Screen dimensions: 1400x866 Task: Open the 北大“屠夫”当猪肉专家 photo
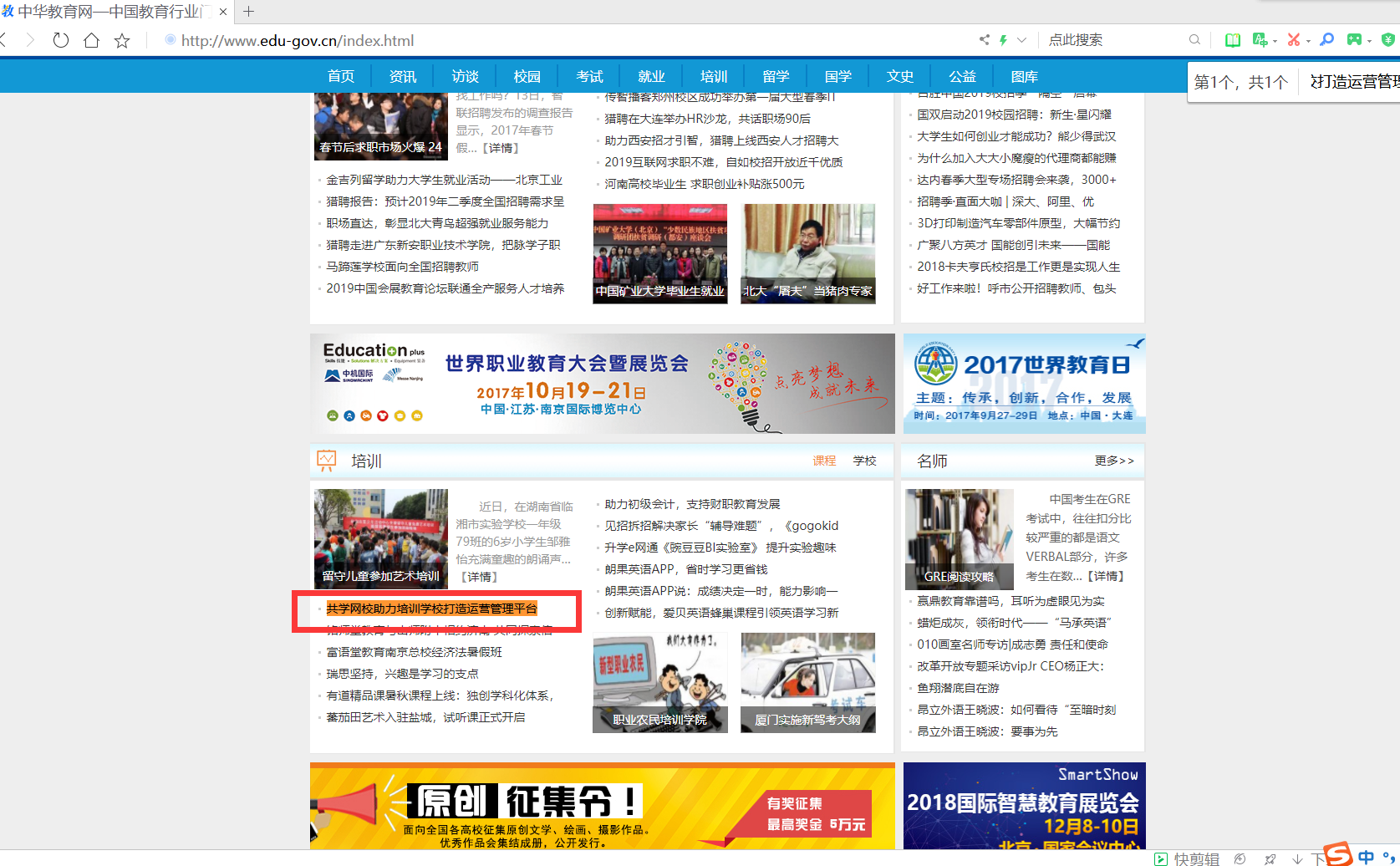(x=808, y=253)
